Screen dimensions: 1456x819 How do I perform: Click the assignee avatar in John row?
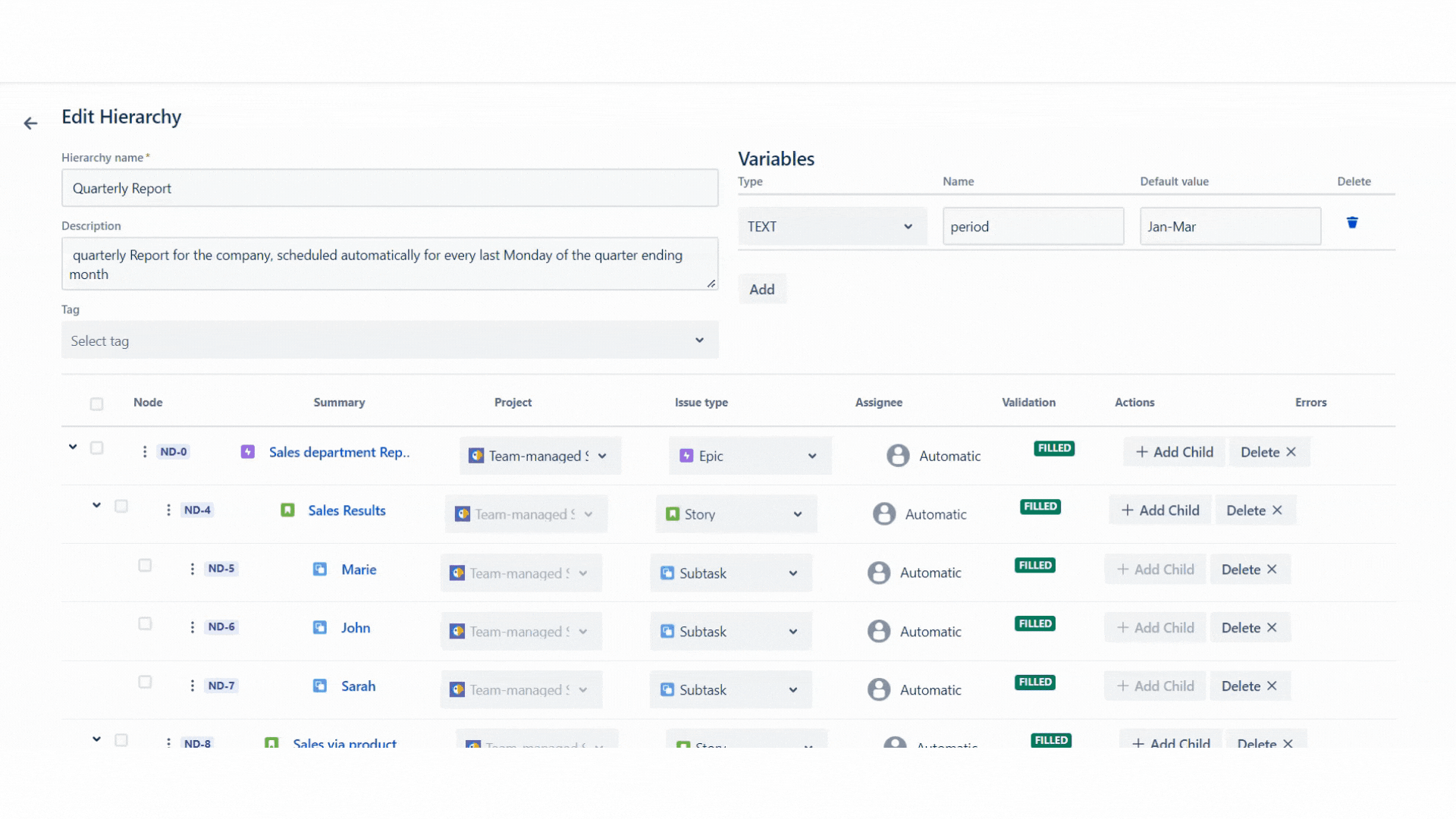(879, 631)
